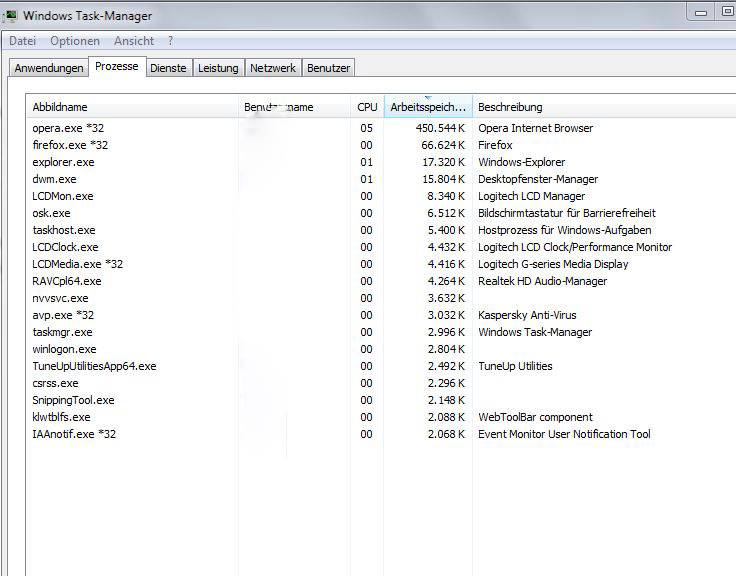Select the taskmgr.exe process
This screenshot has width=736, height=576.
pyautogui.click(x=62, y=332)
